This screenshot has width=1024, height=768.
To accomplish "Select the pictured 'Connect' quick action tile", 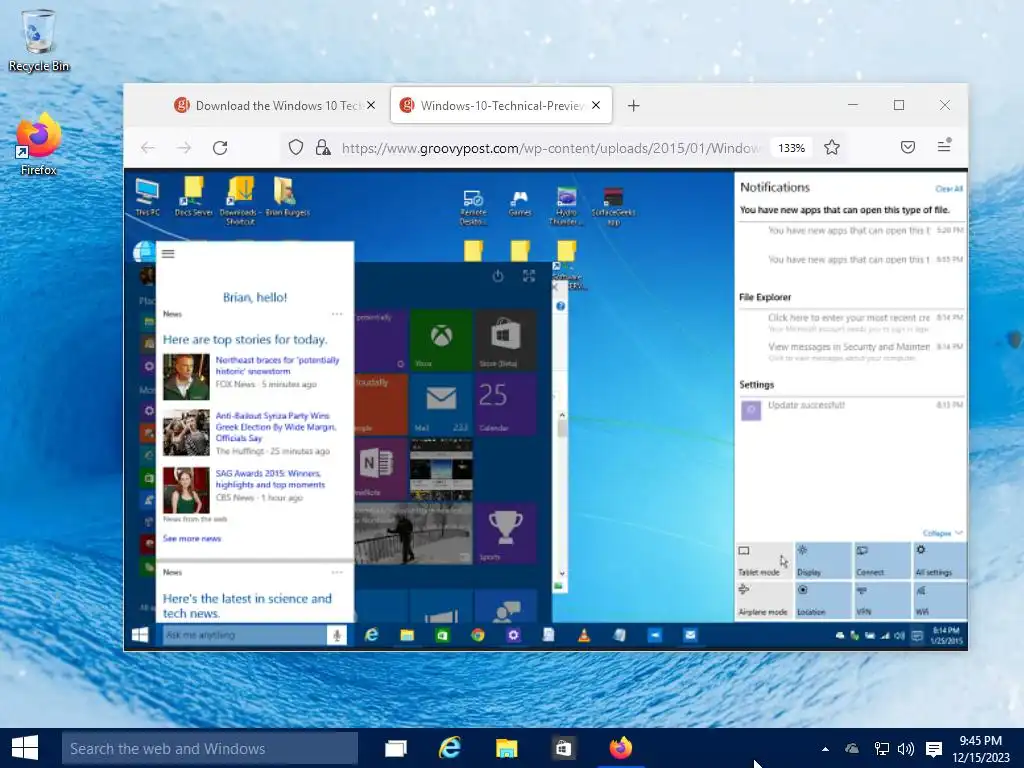I will (882, 560).
